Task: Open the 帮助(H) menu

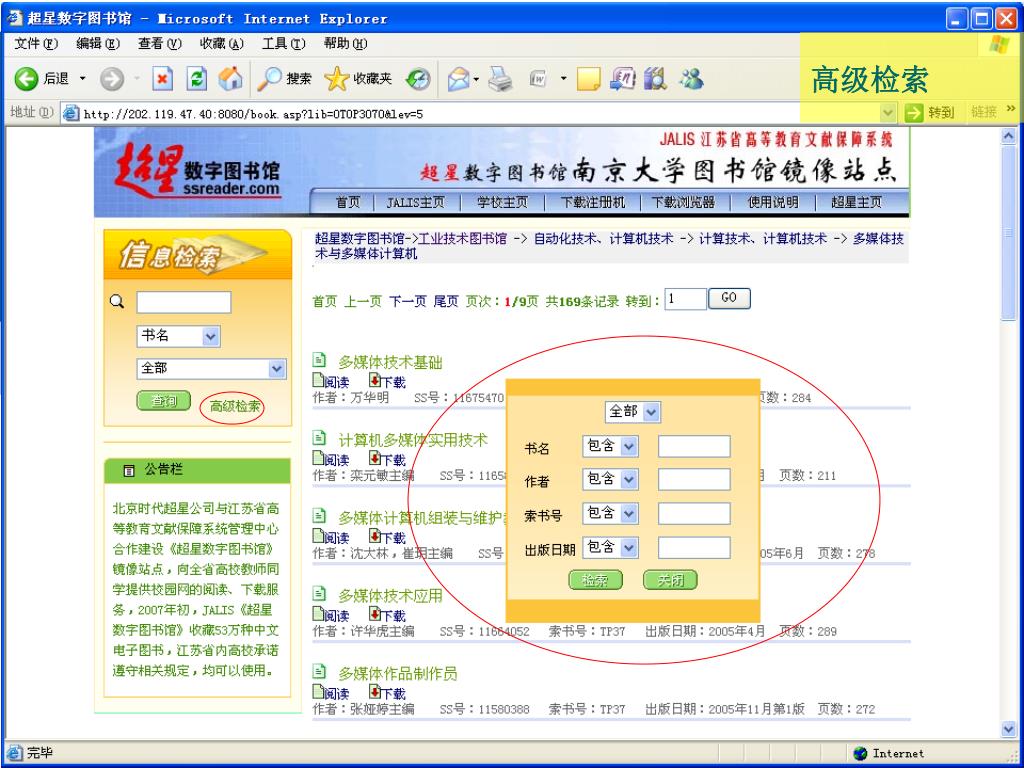Action: (x=345, y=44)
